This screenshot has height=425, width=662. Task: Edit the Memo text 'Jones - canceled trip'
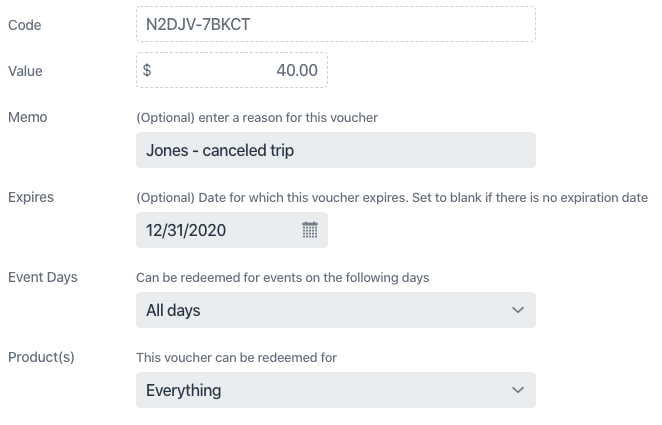335,150
